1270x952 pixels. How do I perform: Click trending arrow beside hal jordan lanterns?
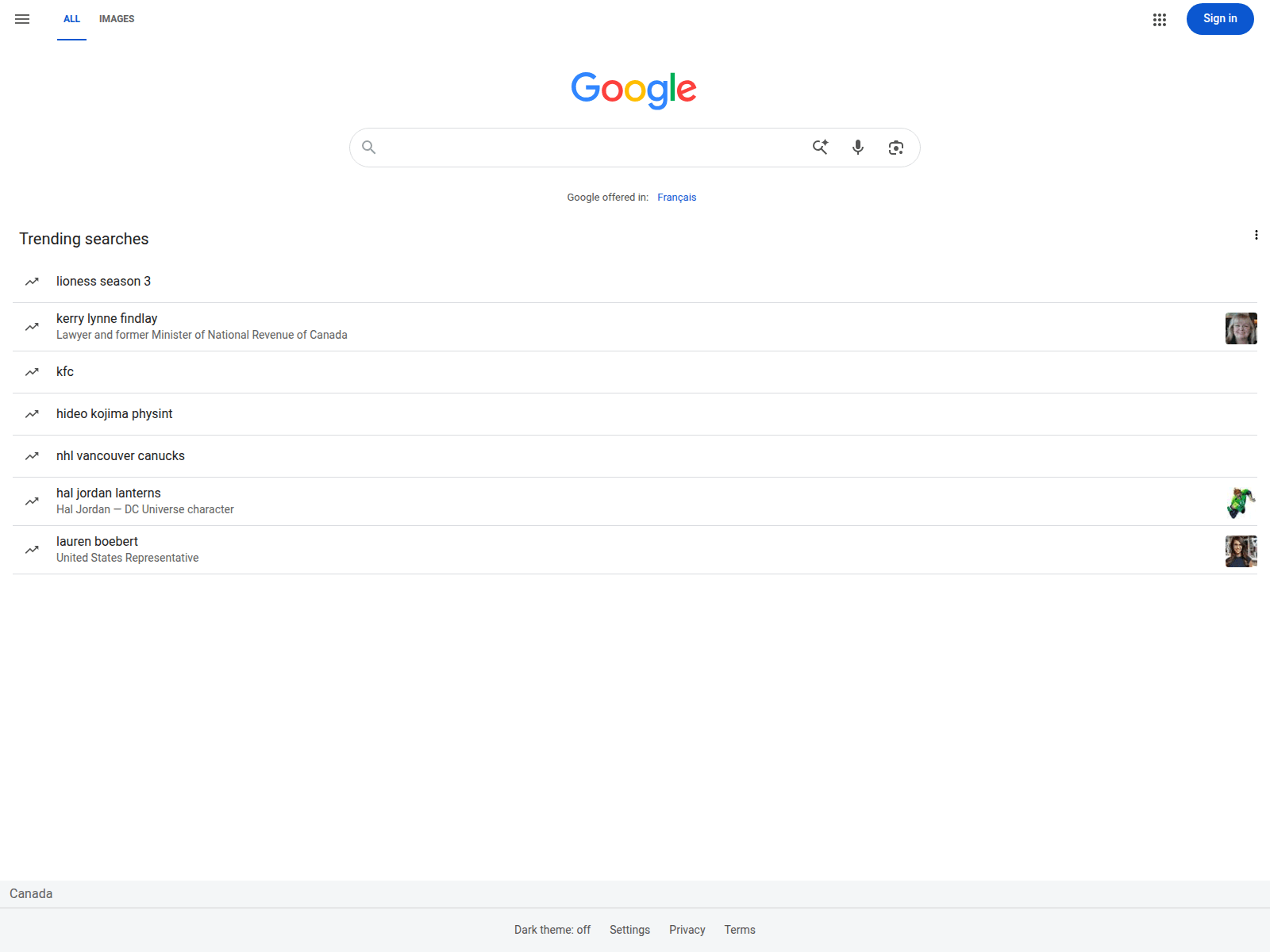click(x=32, y=501)
